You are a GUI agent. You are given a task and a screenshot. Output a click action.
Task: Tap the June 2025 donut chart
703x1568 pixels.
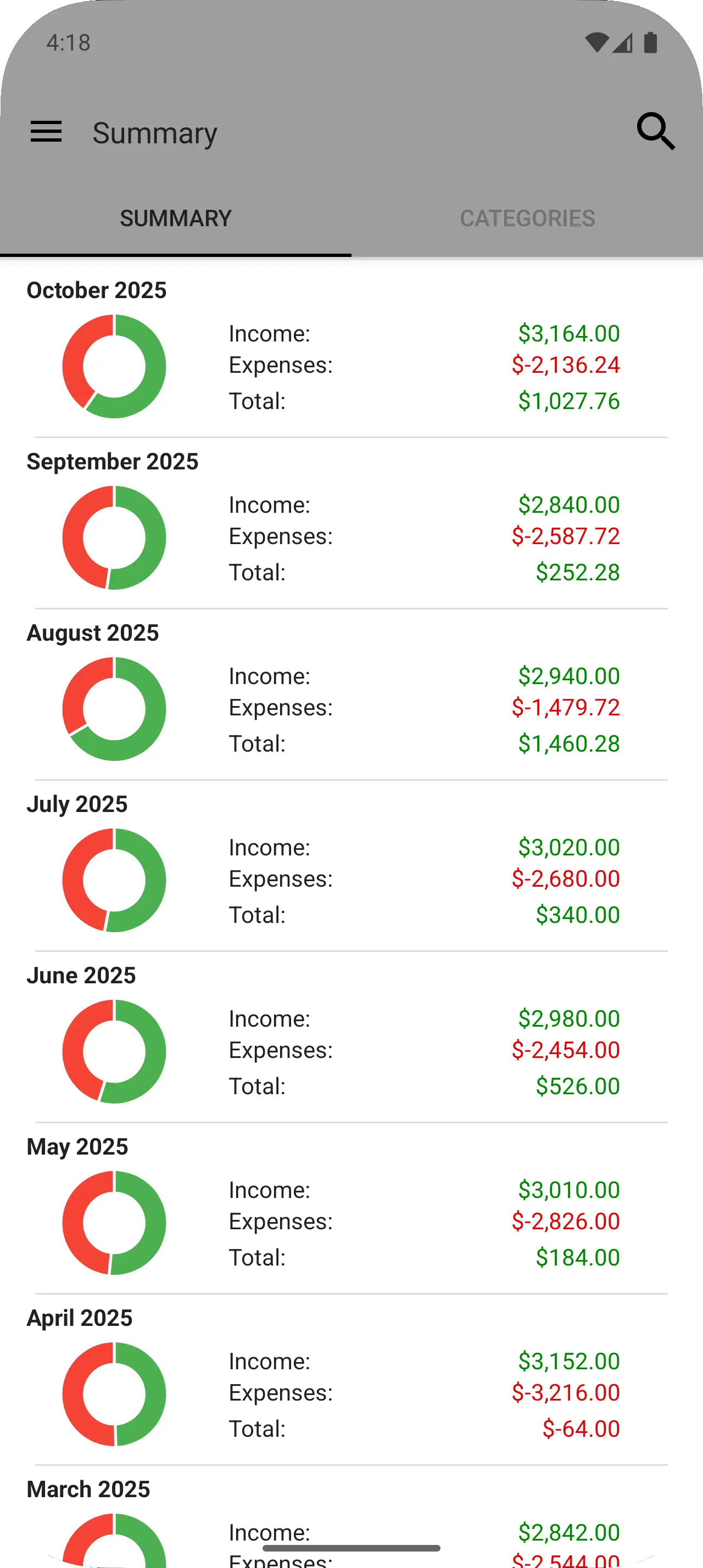coord(114,1051)
